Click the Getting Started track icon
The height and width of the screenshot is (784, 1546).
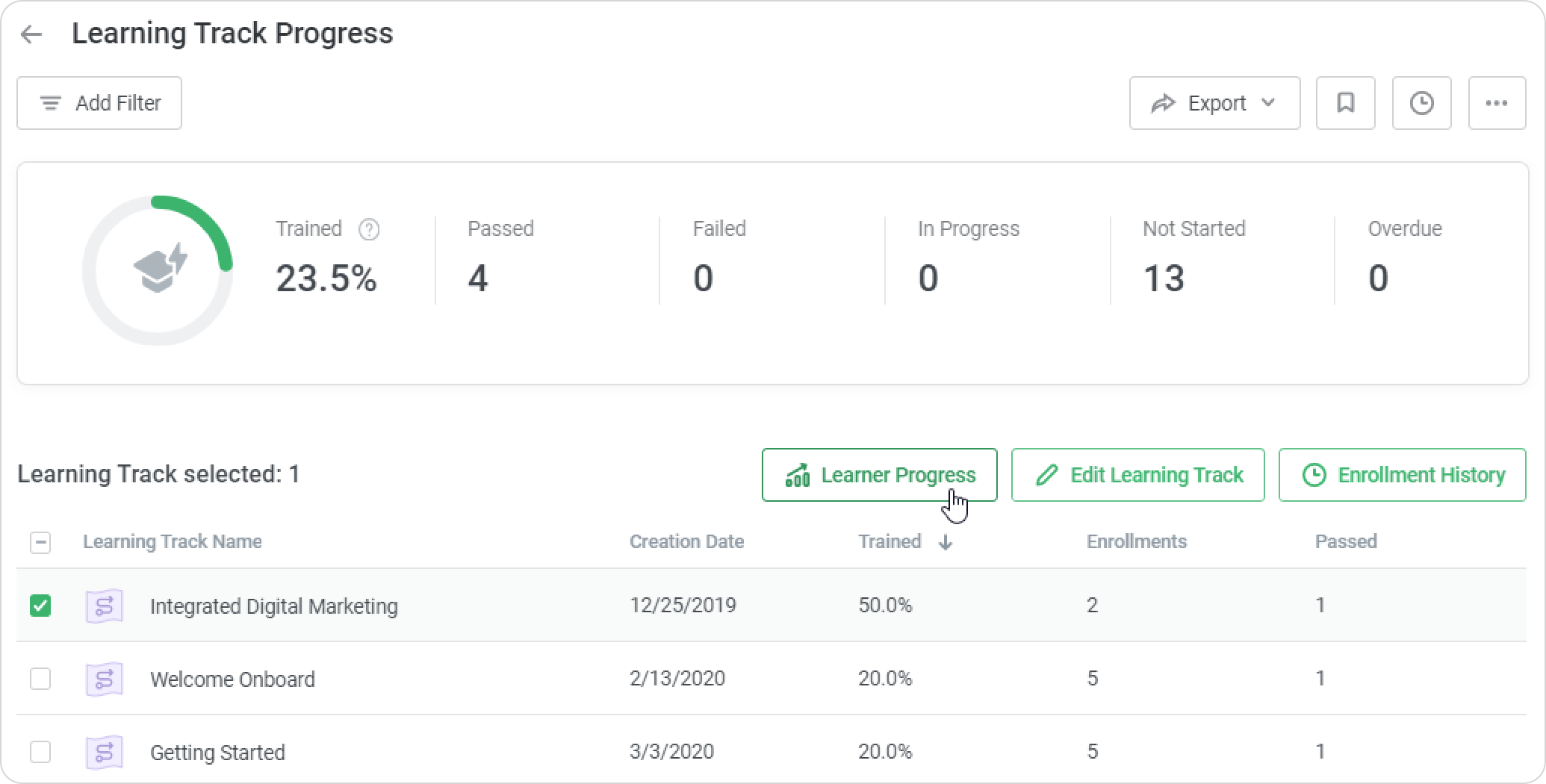tap(105, 752)
